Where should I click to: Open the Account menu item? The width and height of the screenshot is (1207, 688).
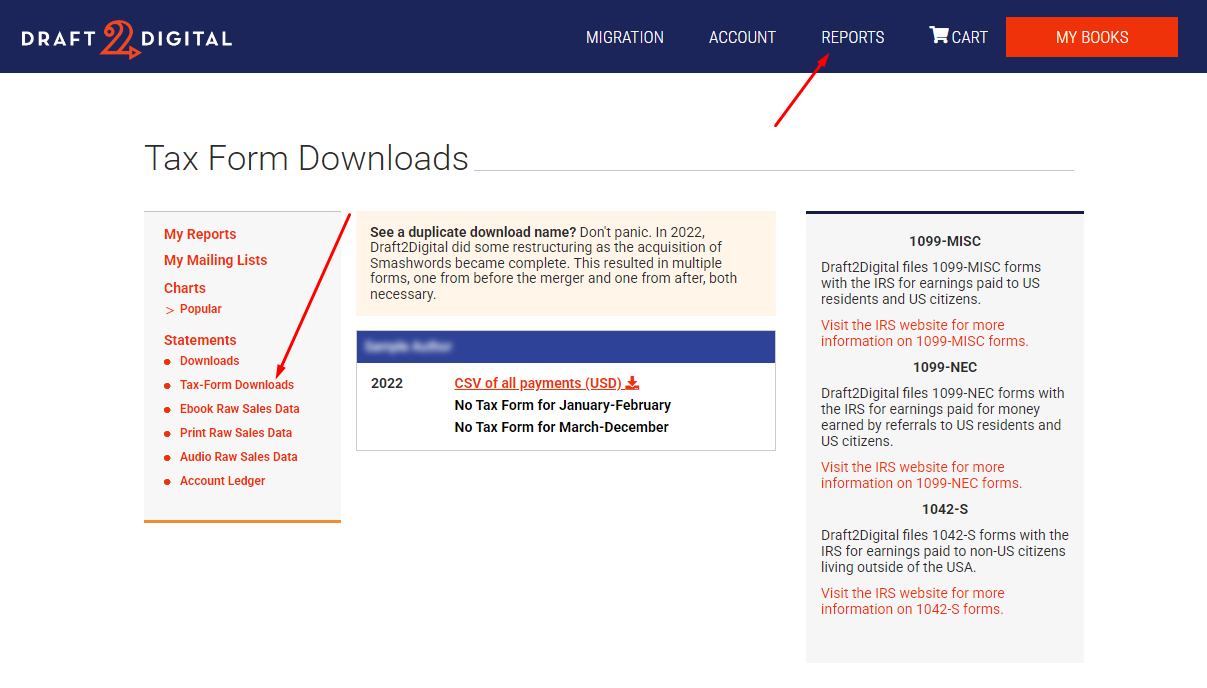click(x=742, y=37)
